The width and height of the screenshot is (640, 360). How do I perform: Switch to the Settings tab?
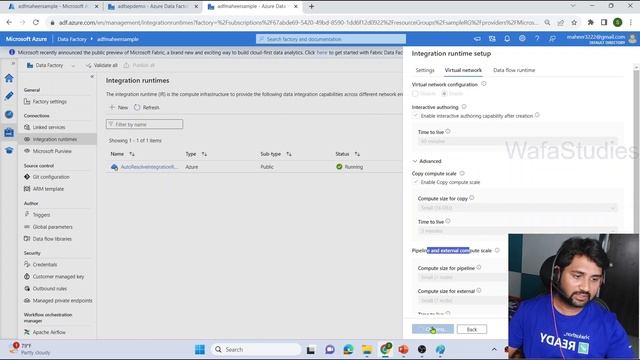click(425, 70)
